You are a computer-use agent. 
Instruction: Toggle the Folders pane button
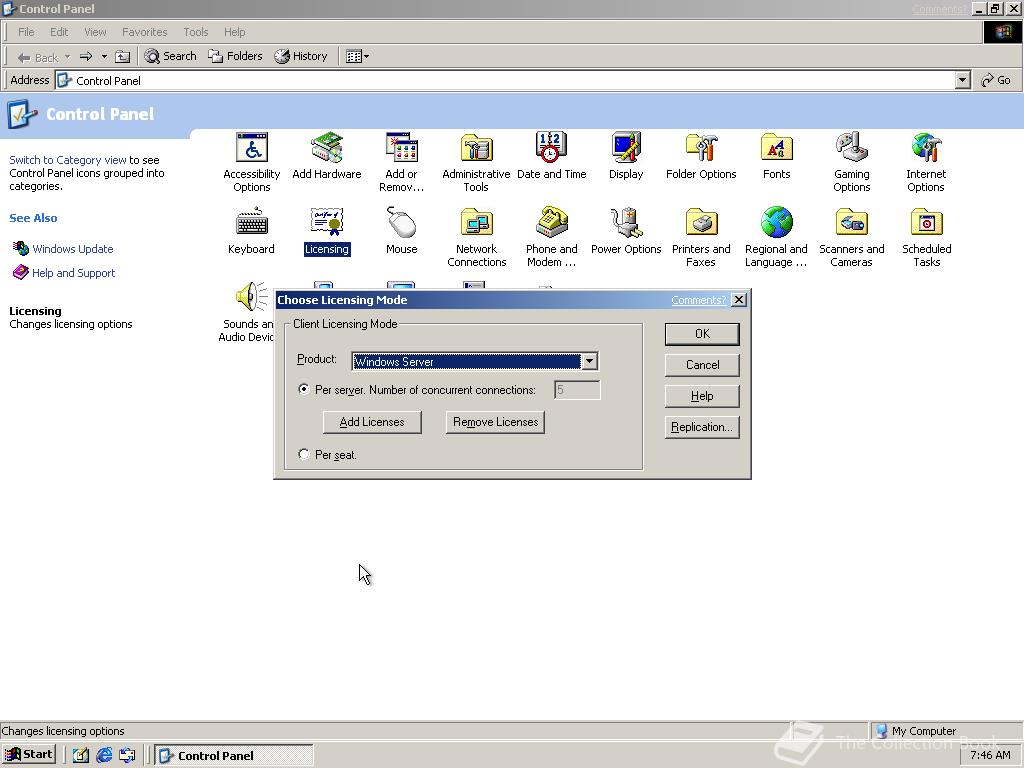[x=235, y=56]
